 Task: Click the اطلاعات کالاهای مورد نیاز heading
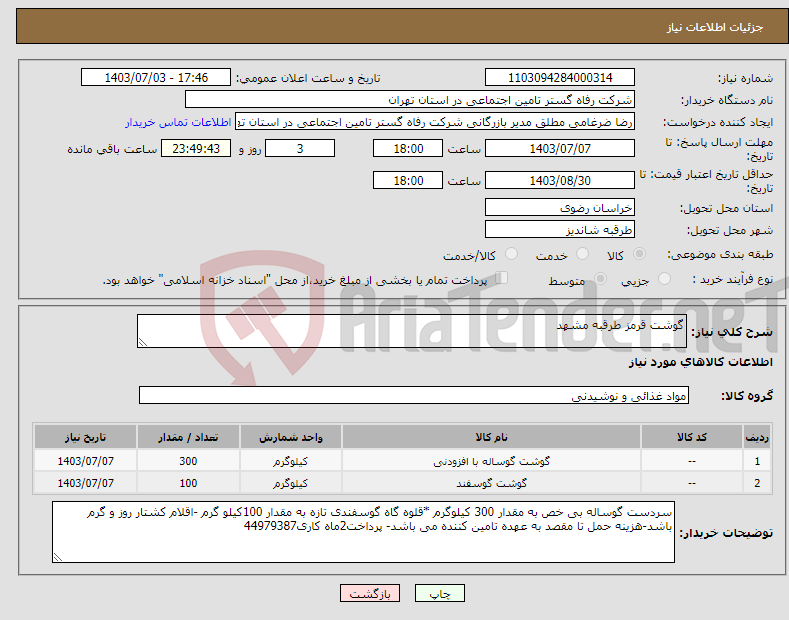click(700, 362)
